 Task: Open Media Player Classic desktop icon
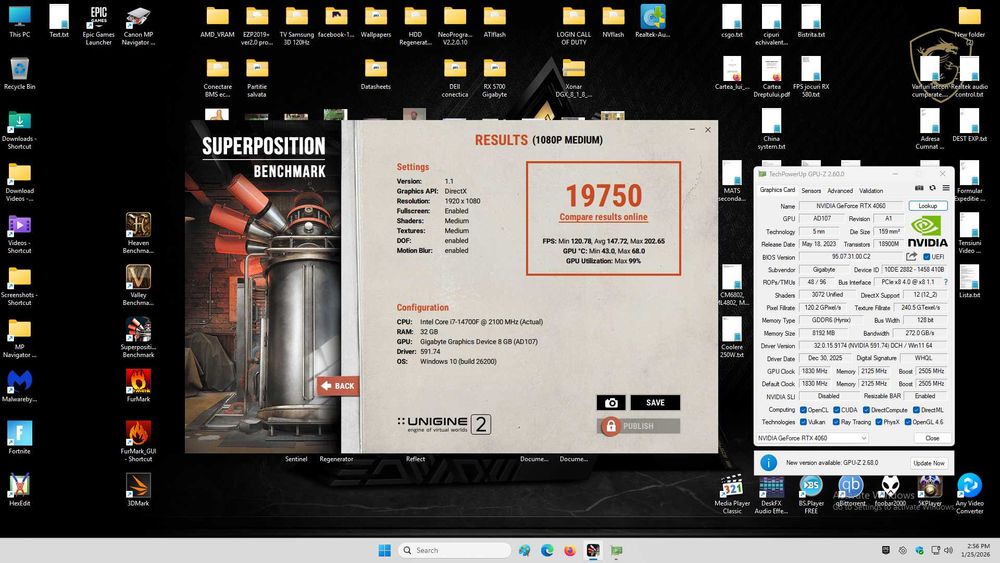click(x=732, y=494)
